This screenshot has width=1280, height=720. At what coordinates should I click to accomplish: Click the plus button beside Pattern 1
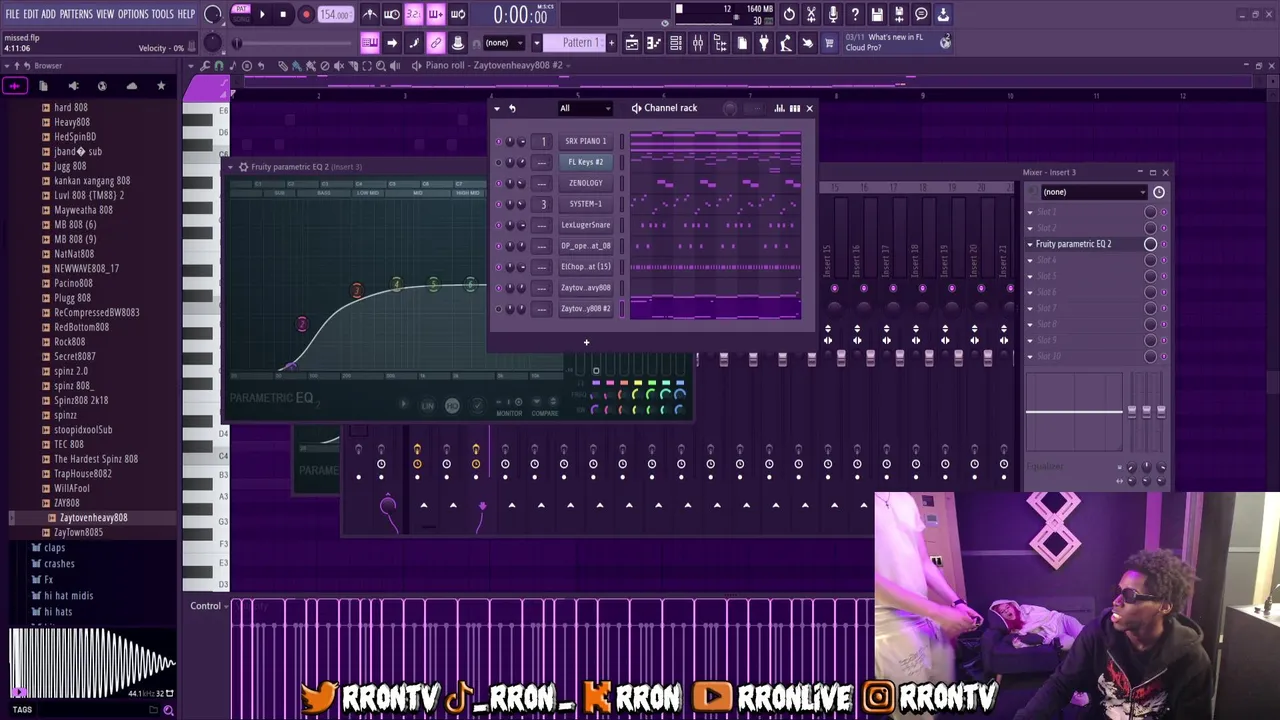[x=611, y=43]
